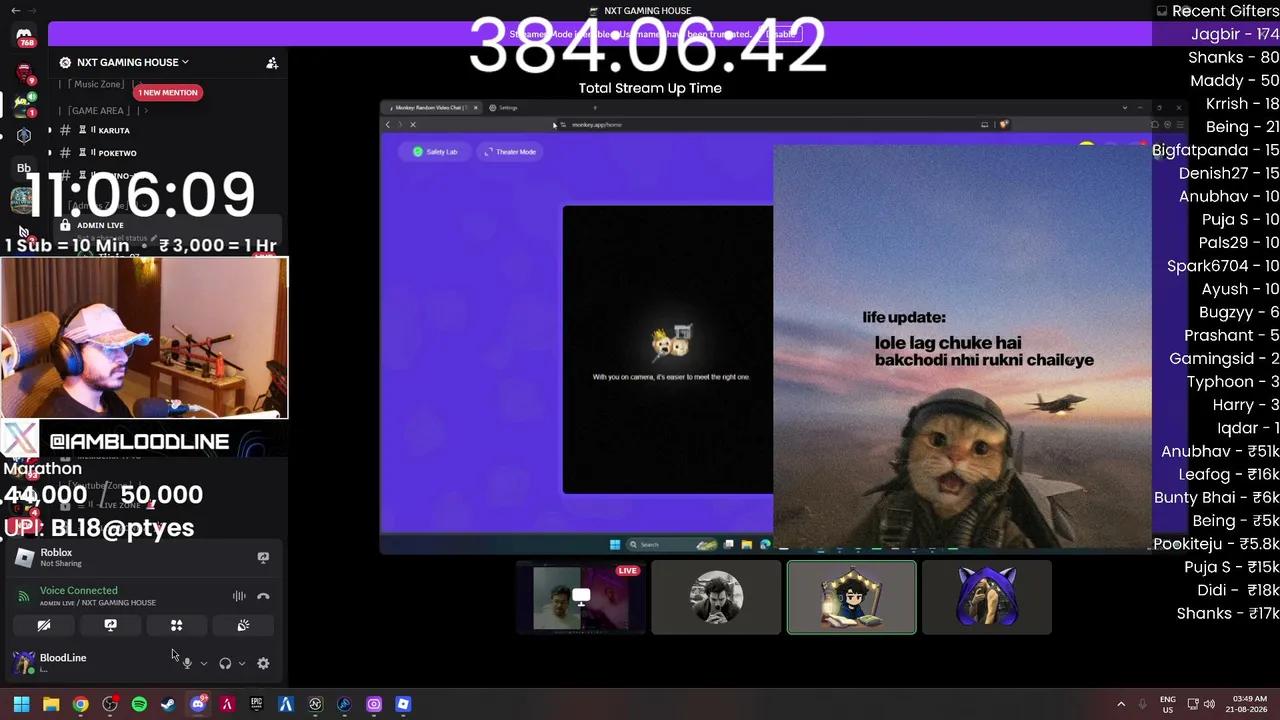Open microphone input options arrow
Viewport: 1280px width, 720px height.
pyautogui.click(x=204, y=663)
